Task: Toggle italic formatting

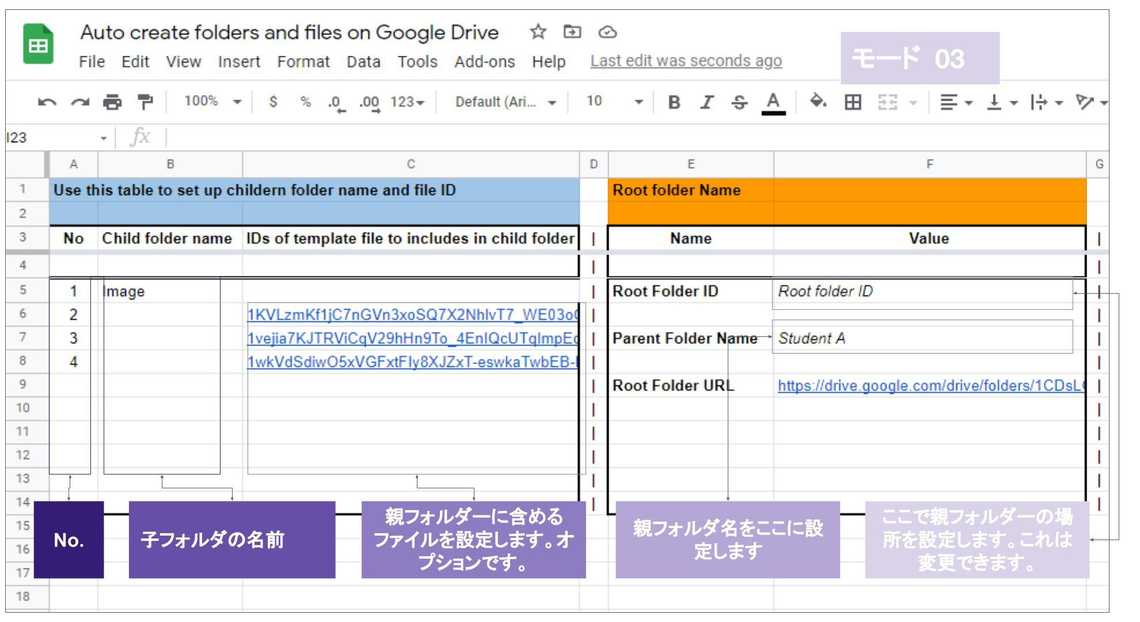Action: [x=707, y=102]
